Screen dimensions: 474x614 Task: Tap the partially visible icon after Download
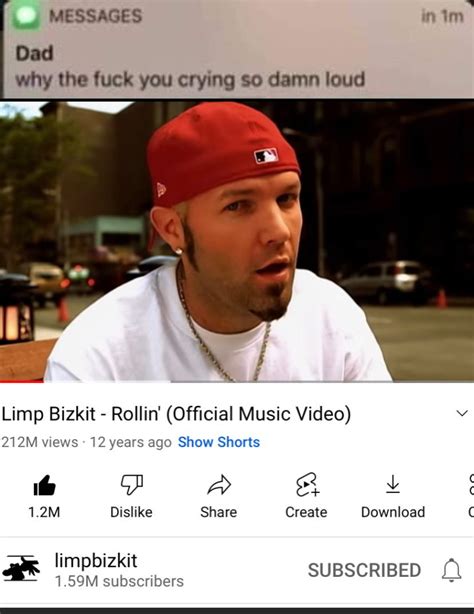tap(471, 485)
